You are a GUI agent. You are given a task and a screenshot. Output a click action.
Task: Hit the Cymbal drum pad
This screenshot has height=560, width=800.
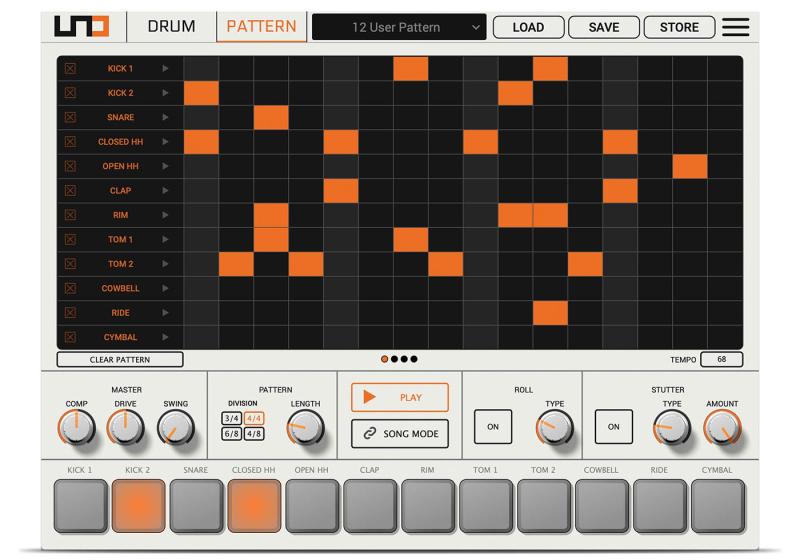click(x=718, y=506)
